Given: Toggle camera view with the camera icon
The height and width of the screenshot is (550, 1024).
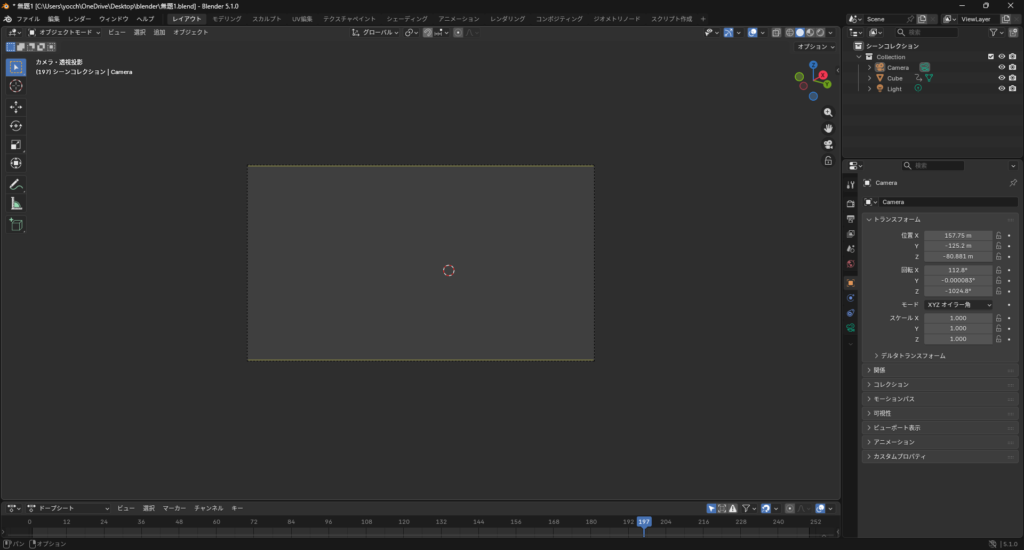Looking at the screenshot, I should (828, 144).
